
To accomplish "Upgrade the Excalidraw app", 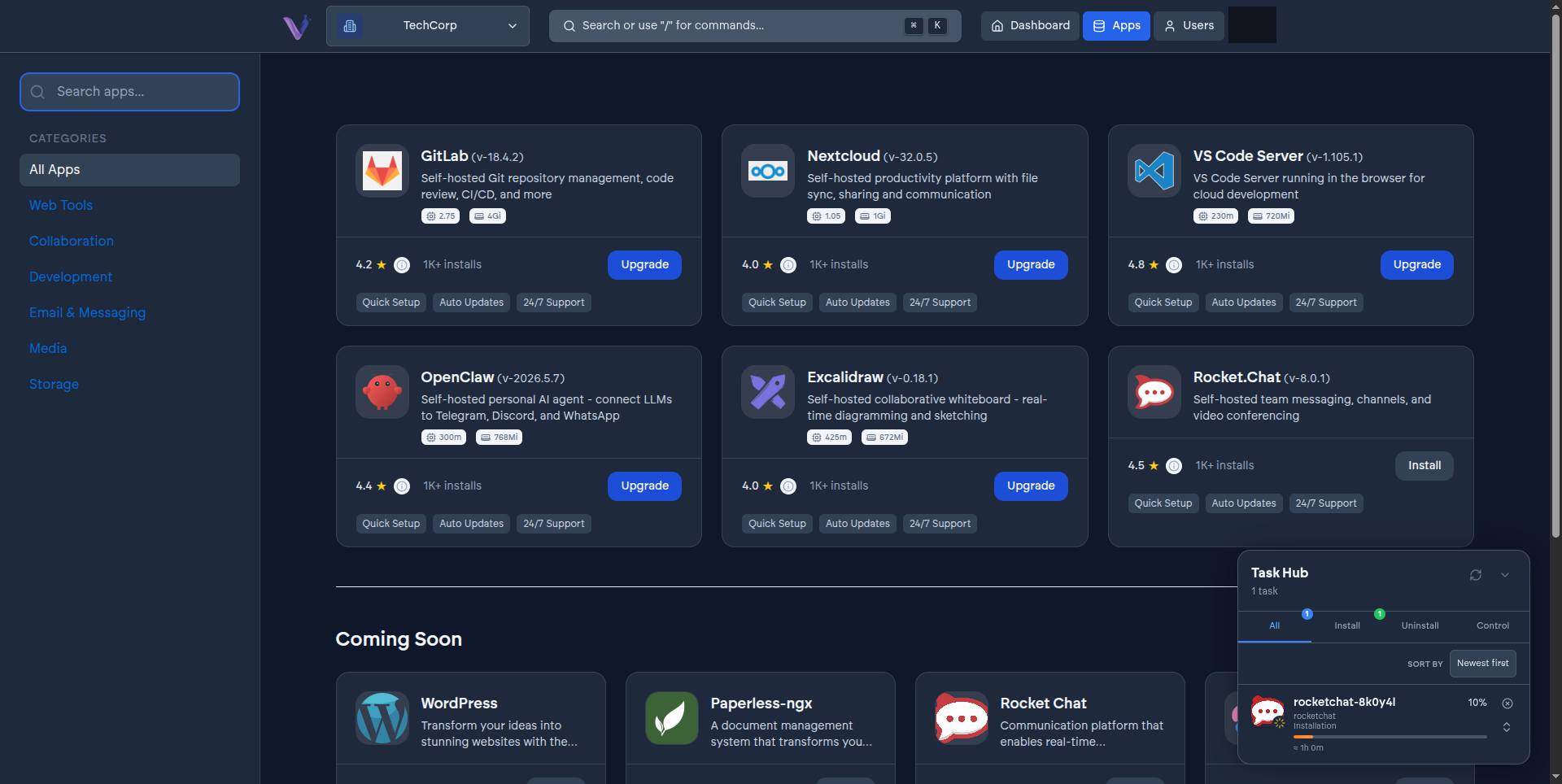I will (x=1031, y=486).
